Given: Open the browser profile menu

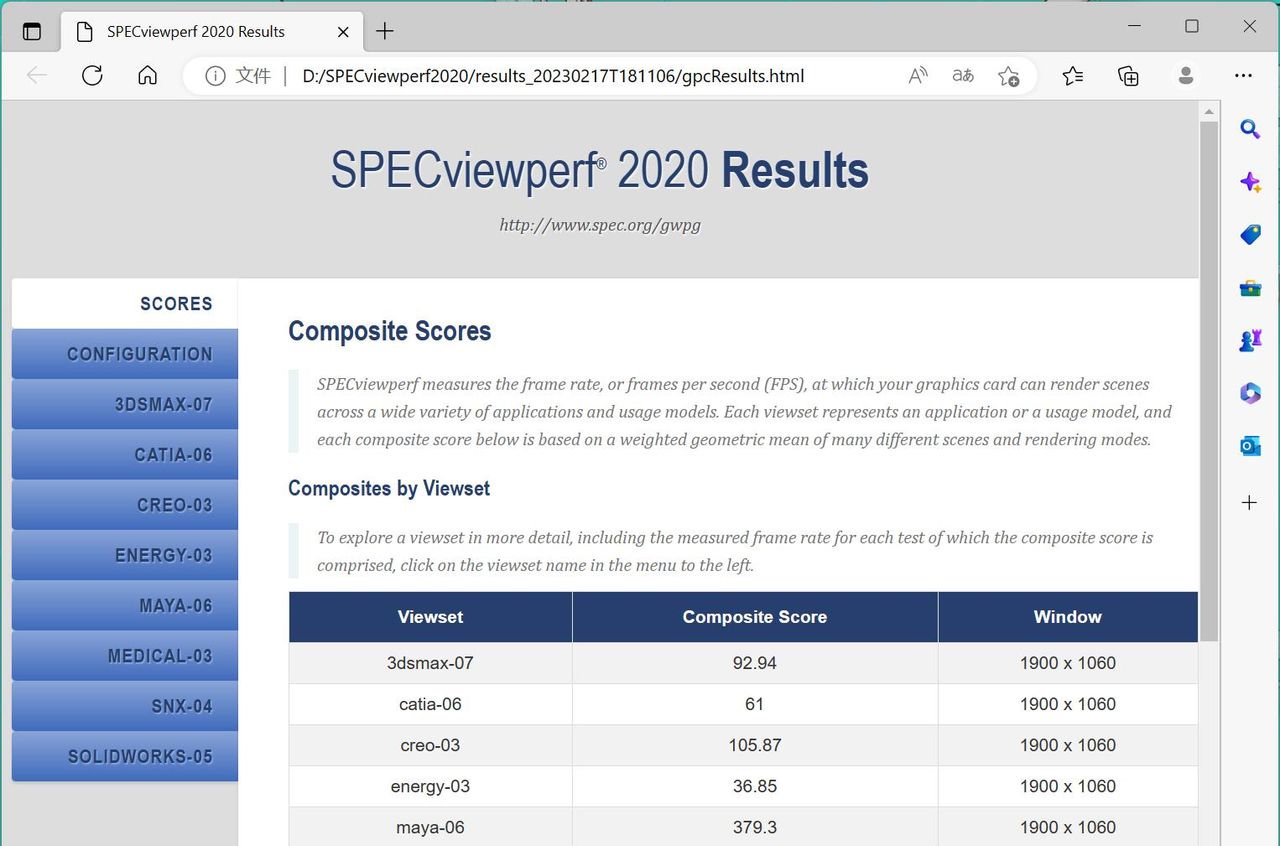Looking at the screenshot, I should pyautogui.click(x=1186, y=76).
